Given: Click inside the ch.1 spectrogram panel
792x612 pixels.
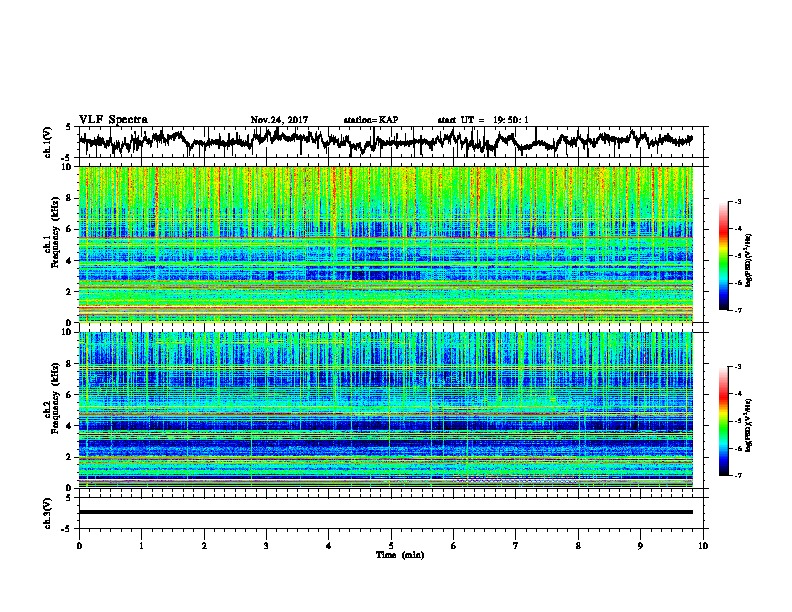Looking at the screenshot, I should [x=386, y=244].
